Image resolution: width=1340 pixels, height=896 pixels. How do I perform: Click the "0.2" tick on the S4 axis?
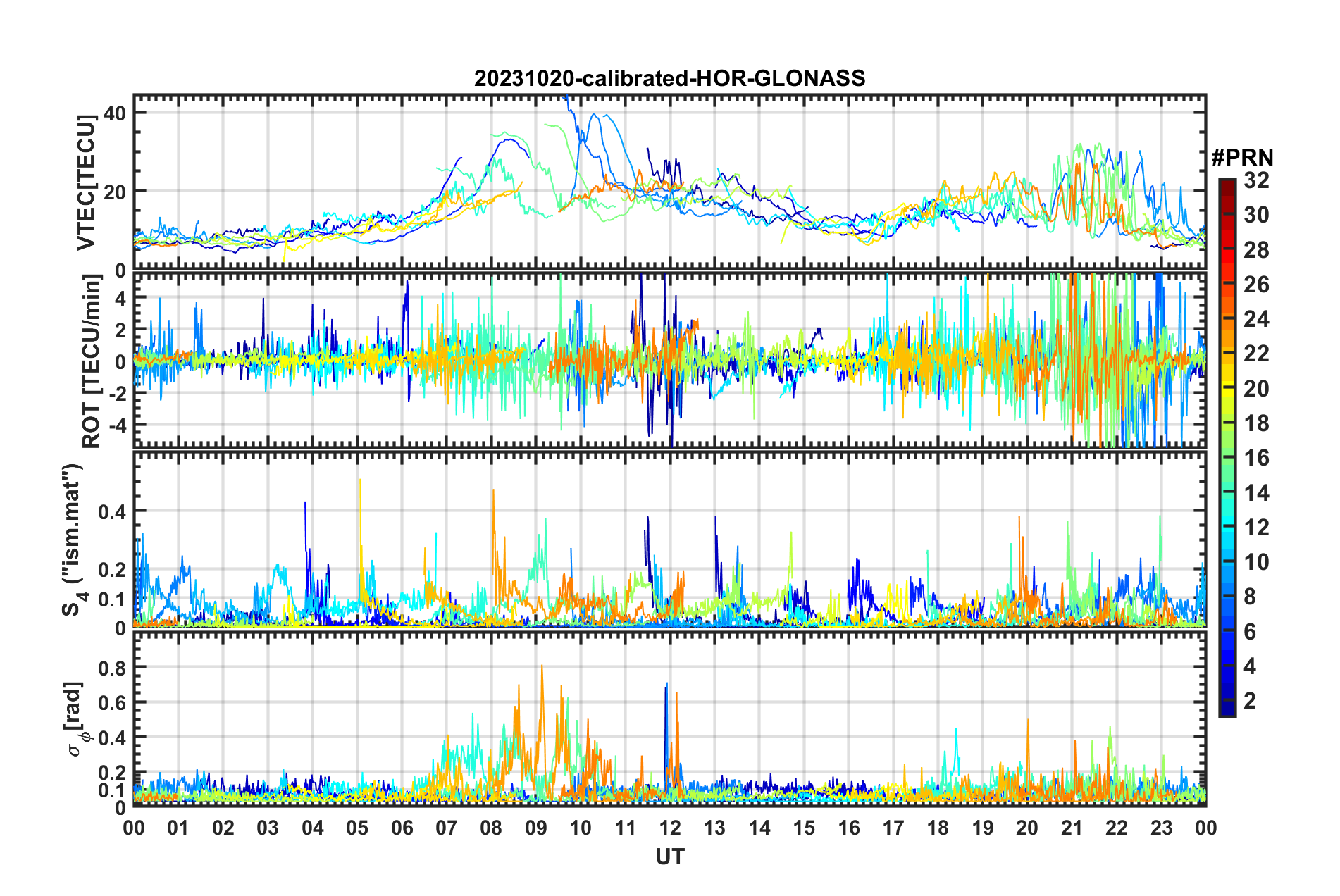pyautogui.click(x=112, y=569)
